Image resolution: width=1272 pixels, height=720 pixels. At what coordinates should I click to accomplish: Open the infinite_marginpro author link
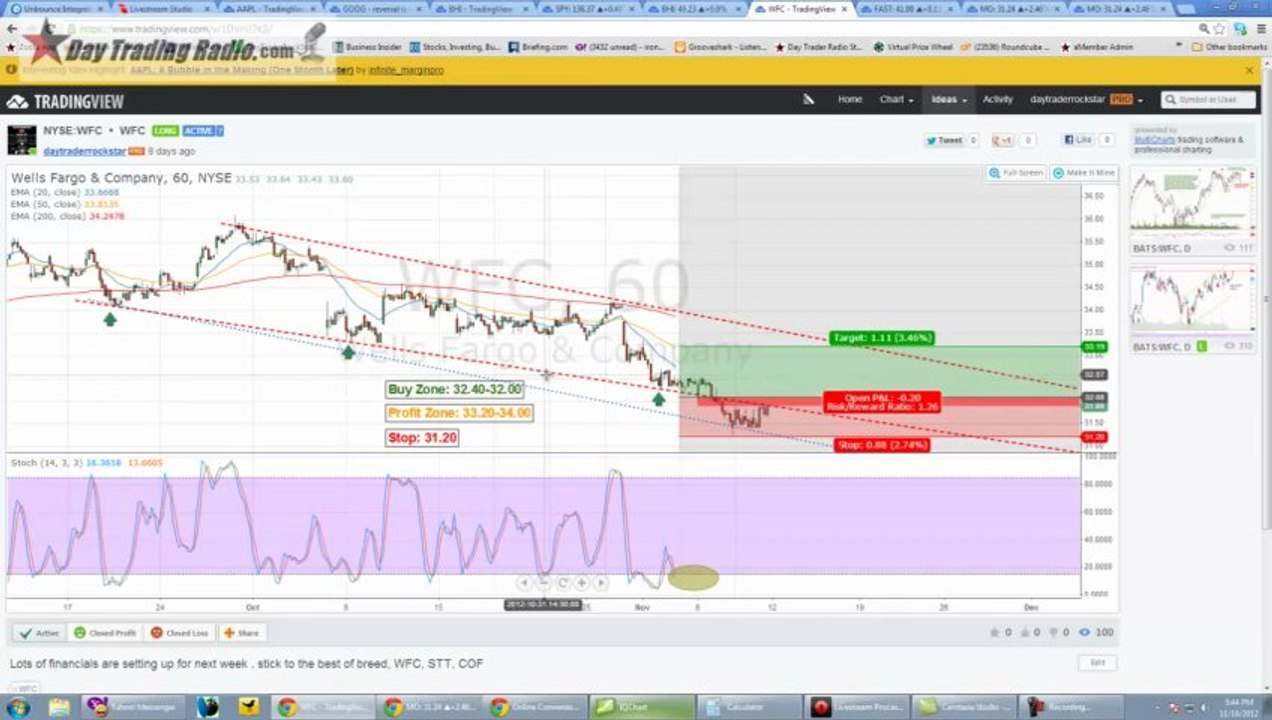tap(405, 70)
